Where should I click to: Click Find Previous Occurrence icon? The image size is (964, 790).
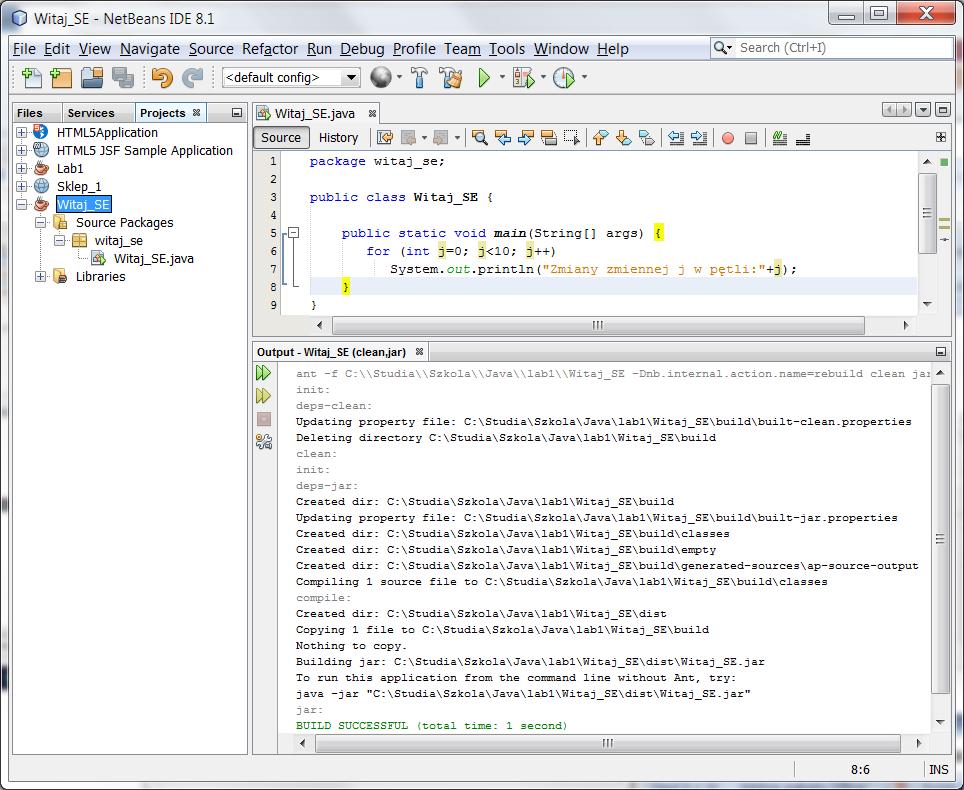coord(503,138)
